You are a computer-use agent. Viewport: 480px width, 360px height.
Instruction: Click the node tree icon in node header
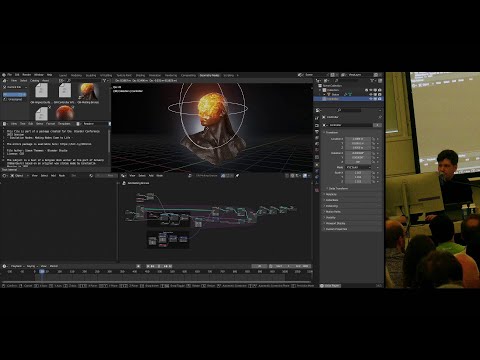coord(190,175)
